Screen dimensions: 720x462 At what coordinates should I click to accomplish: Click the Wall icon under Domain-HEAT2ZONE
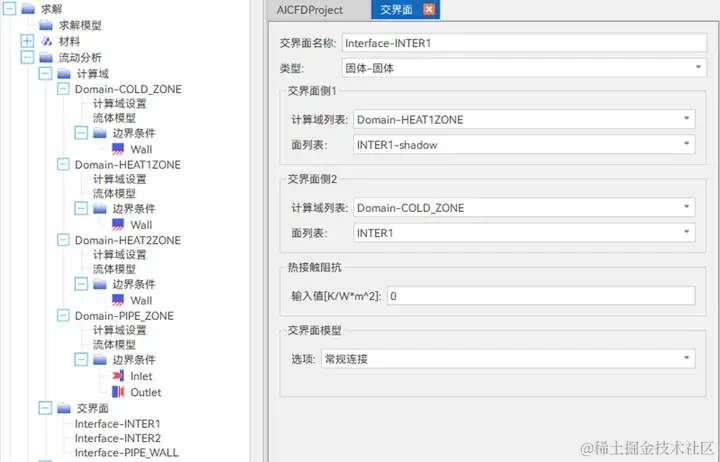(118, 300)
